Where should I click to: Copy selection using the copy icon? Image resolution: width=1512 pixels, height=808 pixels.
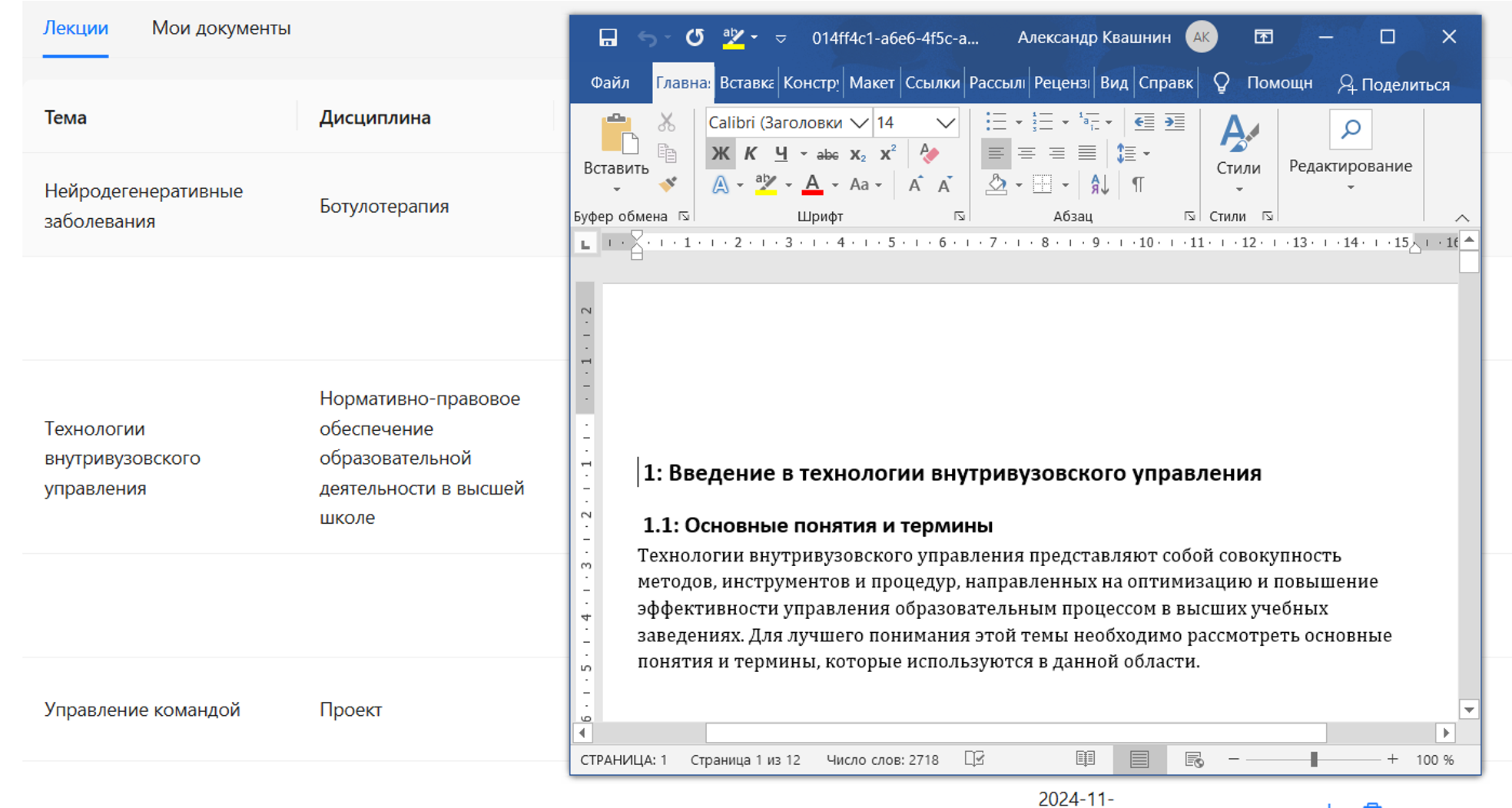pyautogui.click(x=667, y=153)
